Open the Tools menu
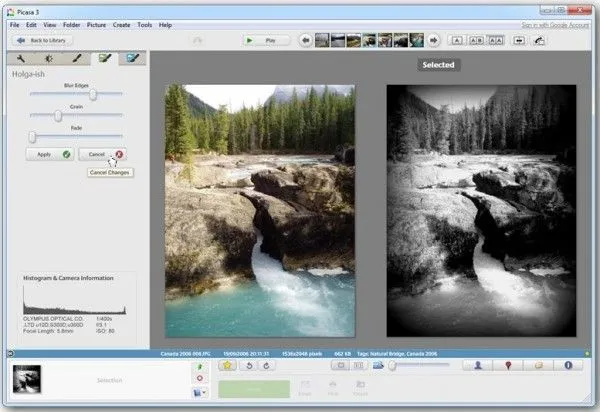Viewport: 600px width, 412px height. [x=145, y=25]
